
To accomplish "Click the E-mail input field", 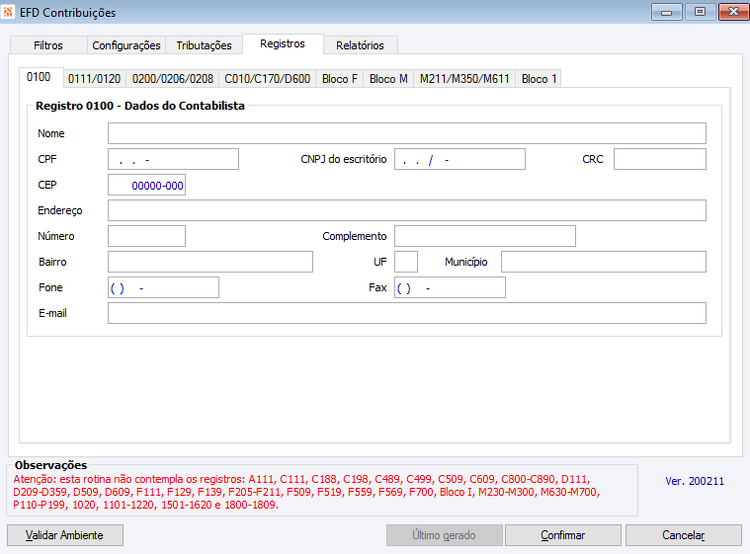I will pyautogui.click(x=407, y=313).
